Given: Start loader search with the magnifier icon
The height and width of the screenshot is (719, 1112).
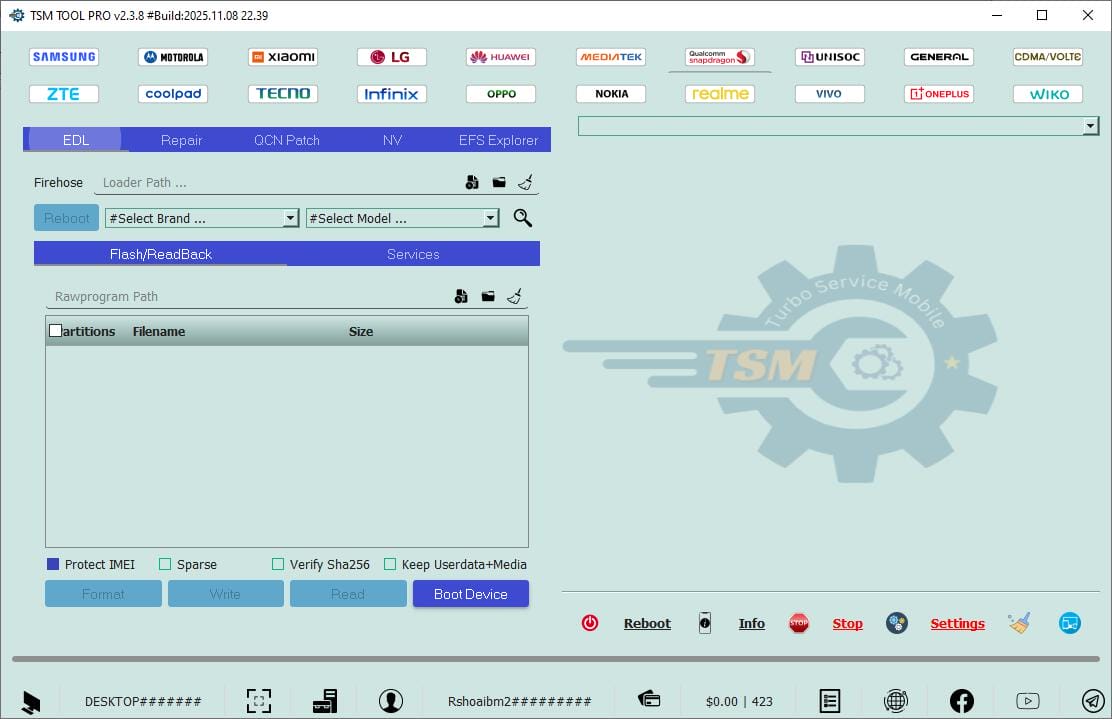Looking at the screenshot, I should [x=522, y=218].
